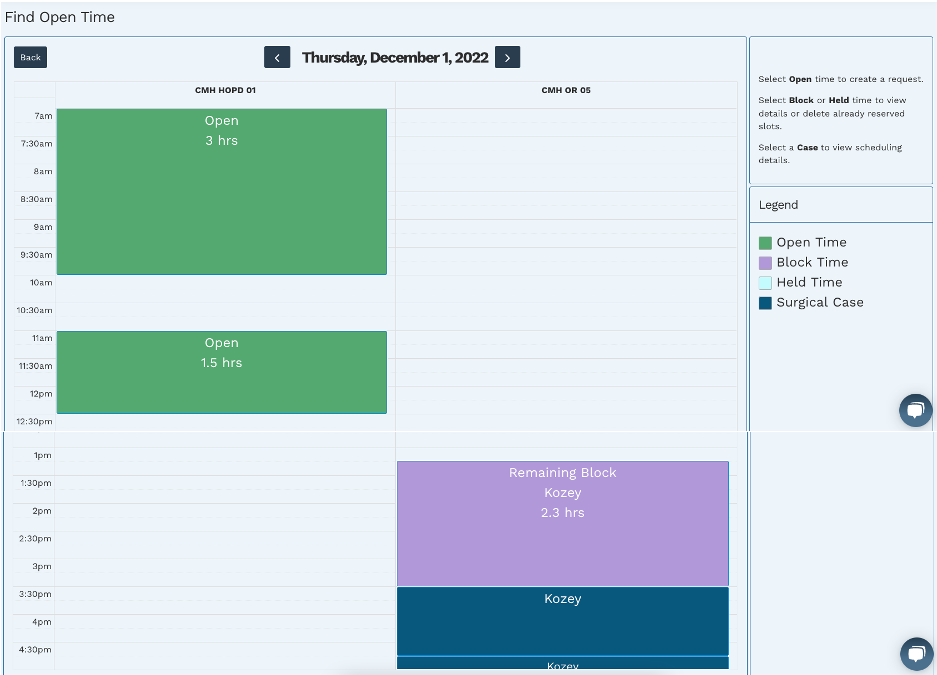The height and width of the screenshot is (675, 937).
Task: Click the Find Open Time page title
Action: coord(60,17)
